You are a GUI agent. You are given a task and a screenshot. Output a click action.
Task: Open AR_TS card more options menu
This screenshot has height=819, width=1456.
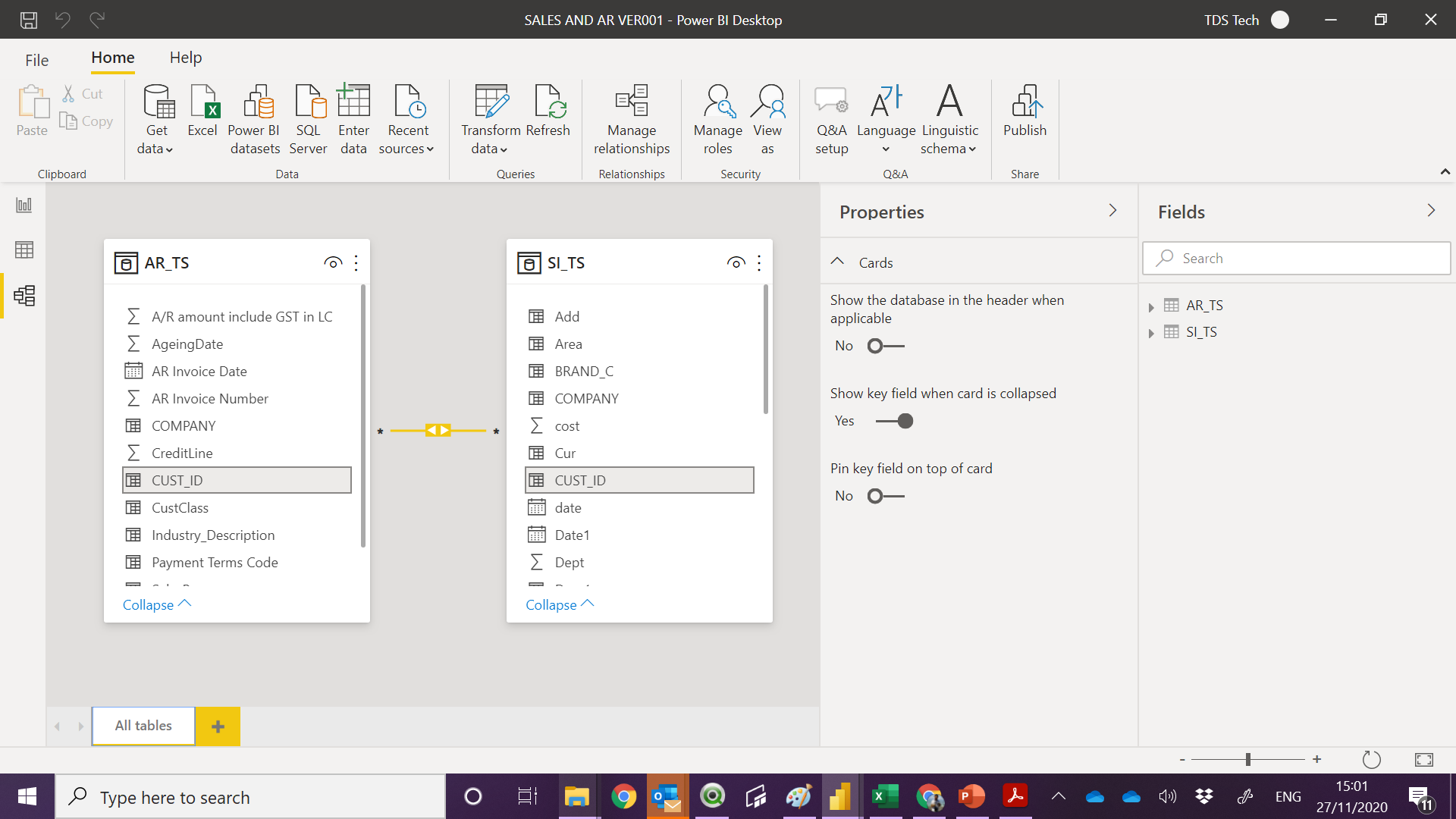coord(356,263)
